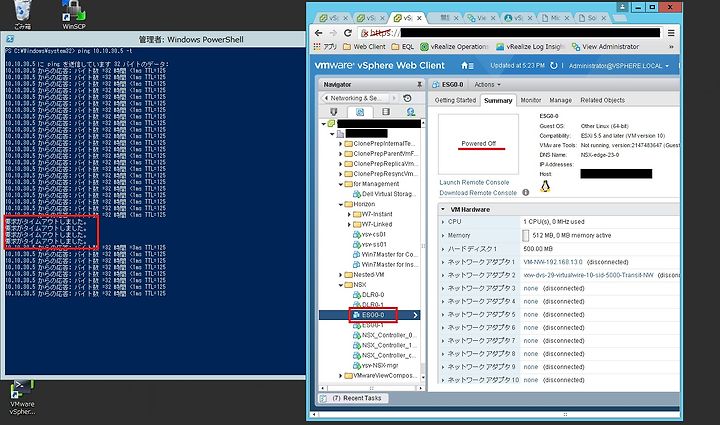Open the Chrome hamburger menu
Viewport: 720px width, 425px height.
[x=671, y=33]
